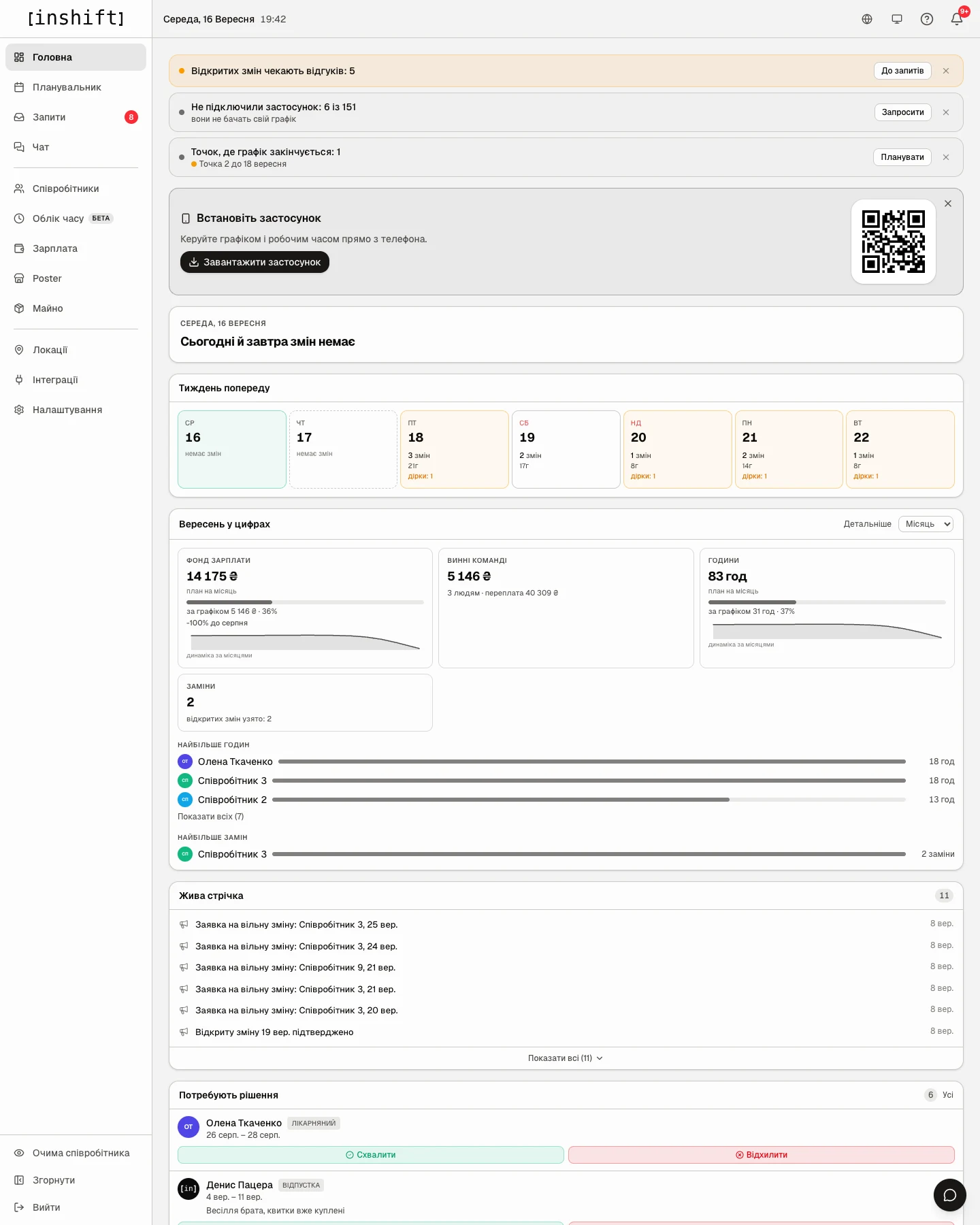
Task: Open Інтеграції section
Action: pos(76,380)
